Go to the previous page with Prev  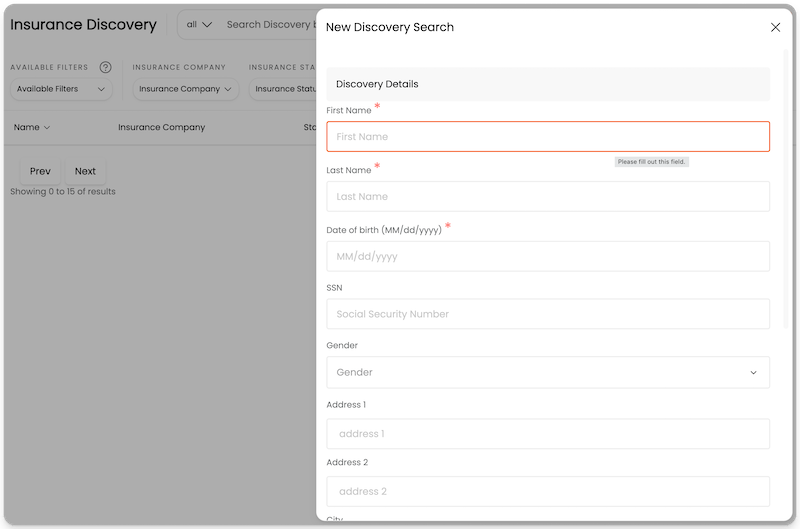click(x=40, y=171)
